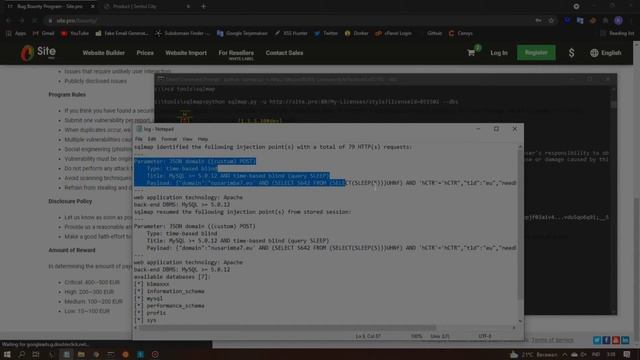The height and width of the screenshot is (360, 640).
Task: Maximize the Notepad window
Action: click(x=496, y=129)
